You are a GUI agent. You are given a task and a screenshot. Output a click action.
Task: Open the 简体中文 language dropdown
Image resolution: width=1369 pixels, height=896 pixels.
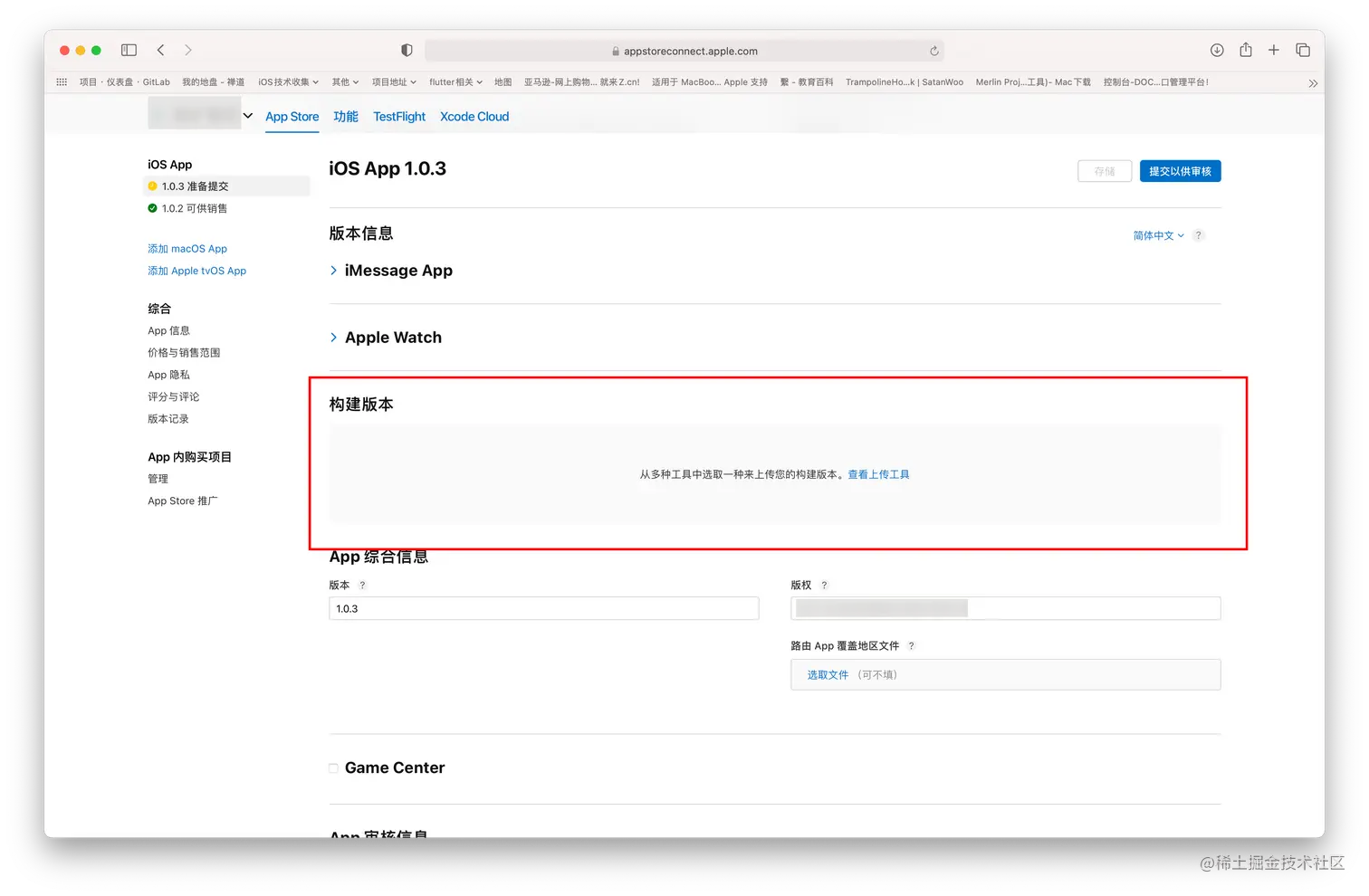[1158, 235]
